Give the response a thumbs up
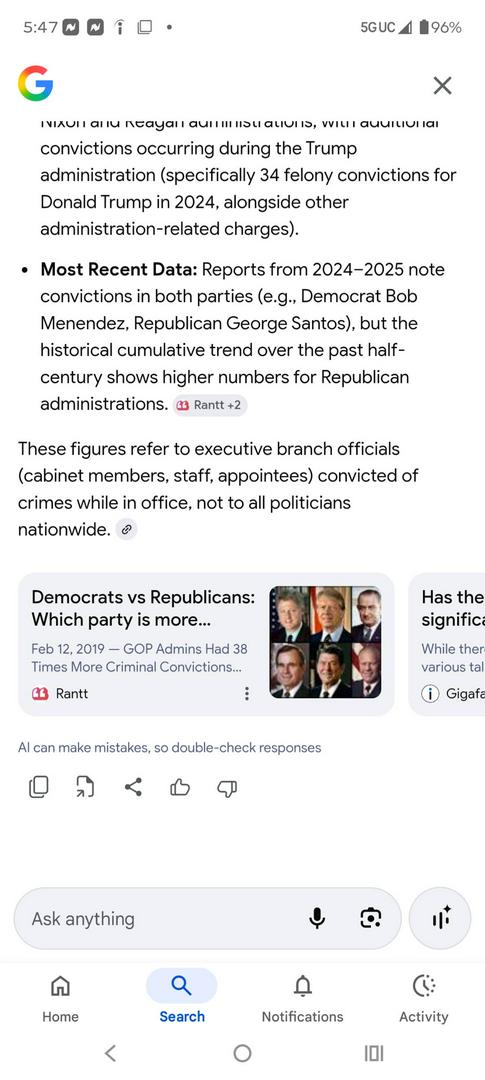485x1080 pixels. point(180,787)
